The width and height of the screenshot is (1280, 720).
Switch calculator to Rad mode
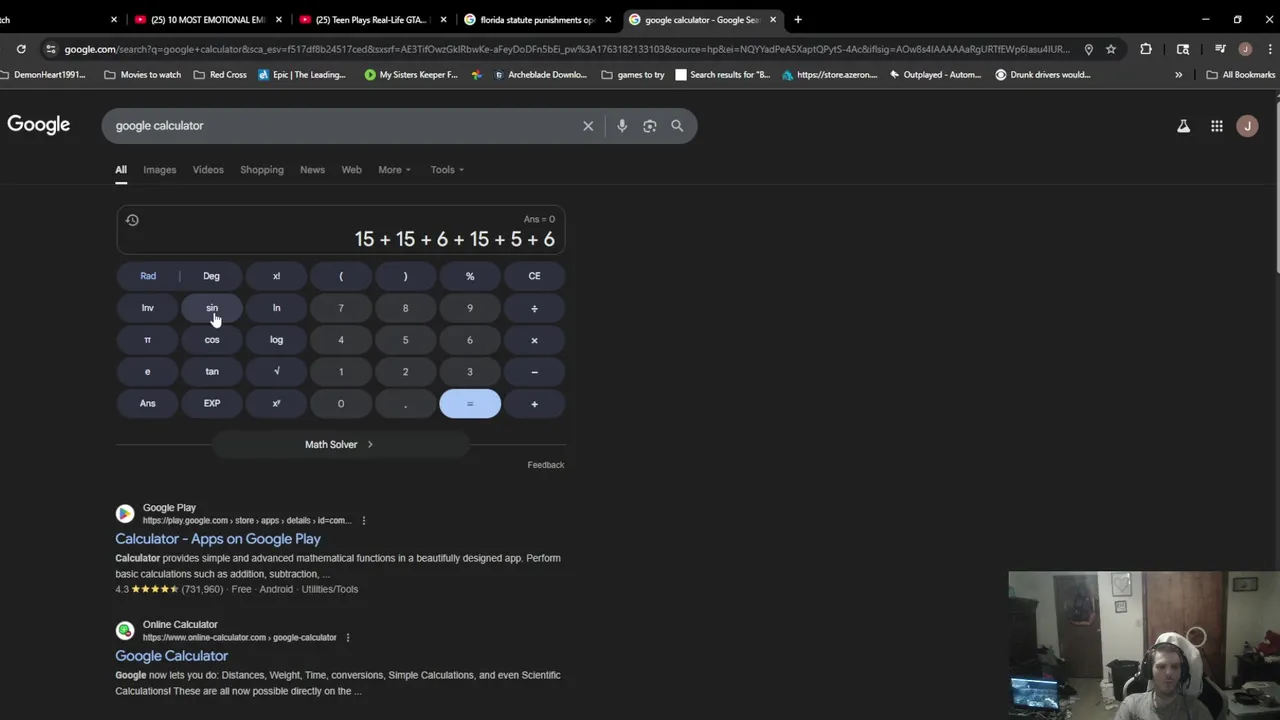[x=148, y=276]
